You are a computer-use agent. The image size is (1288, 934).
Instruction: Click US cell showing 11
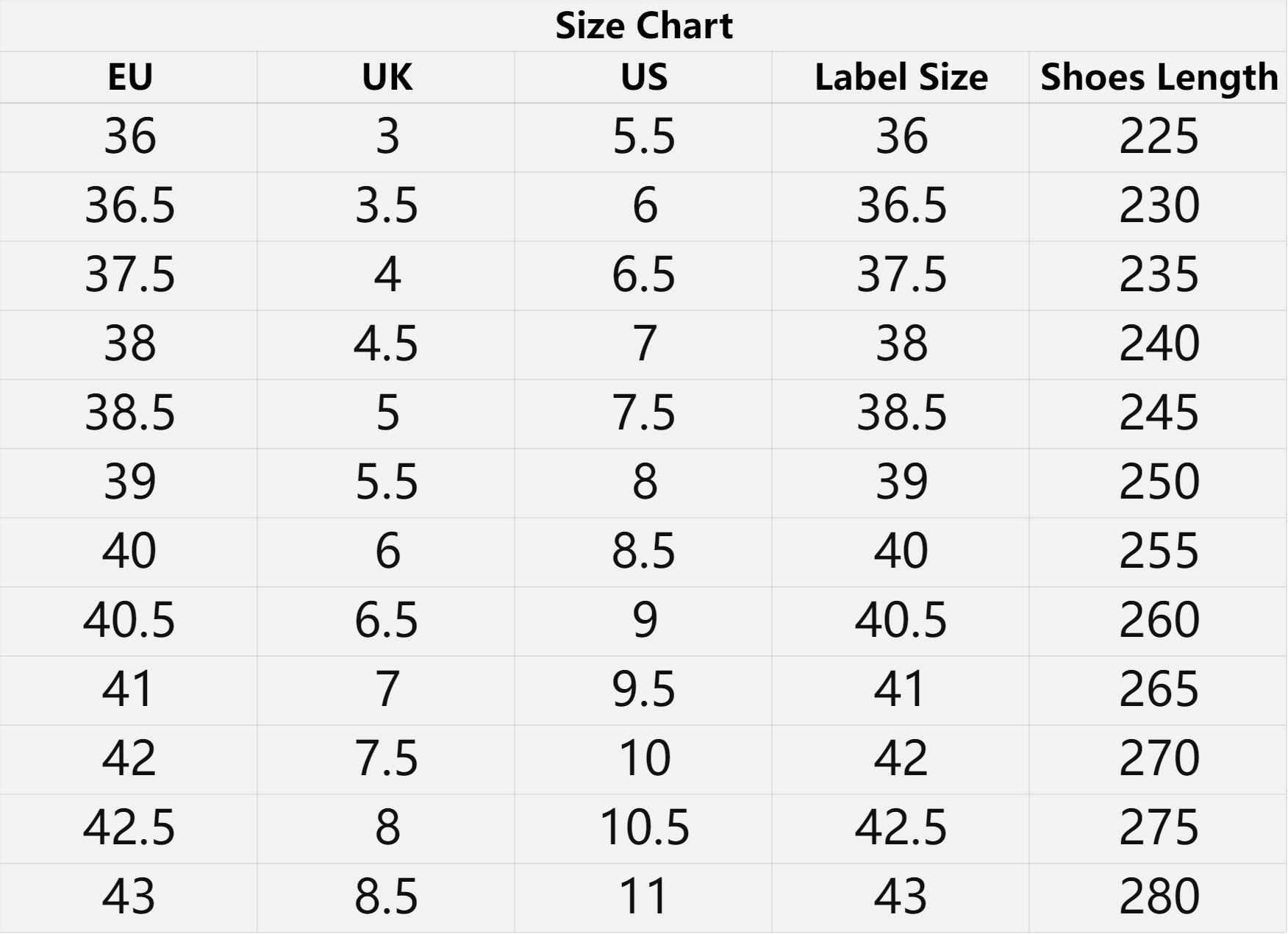point(643,898)
